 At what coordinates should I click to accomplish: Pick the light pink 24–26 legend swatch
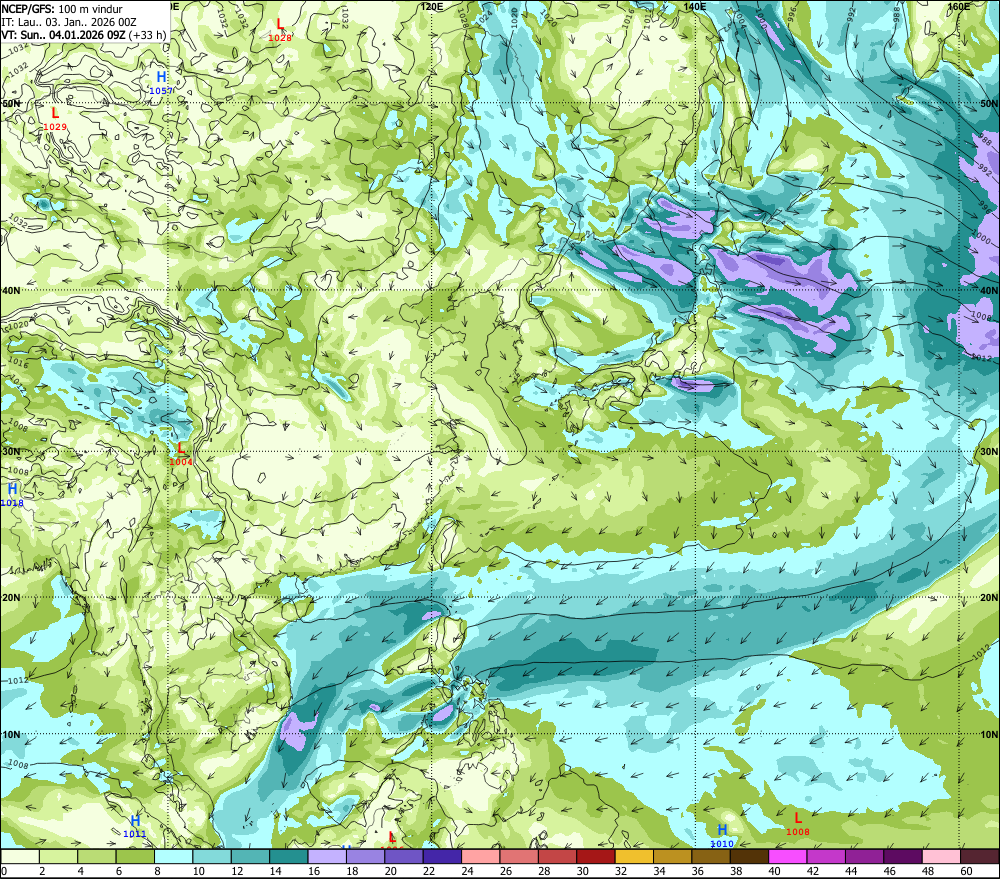(481, 856)
